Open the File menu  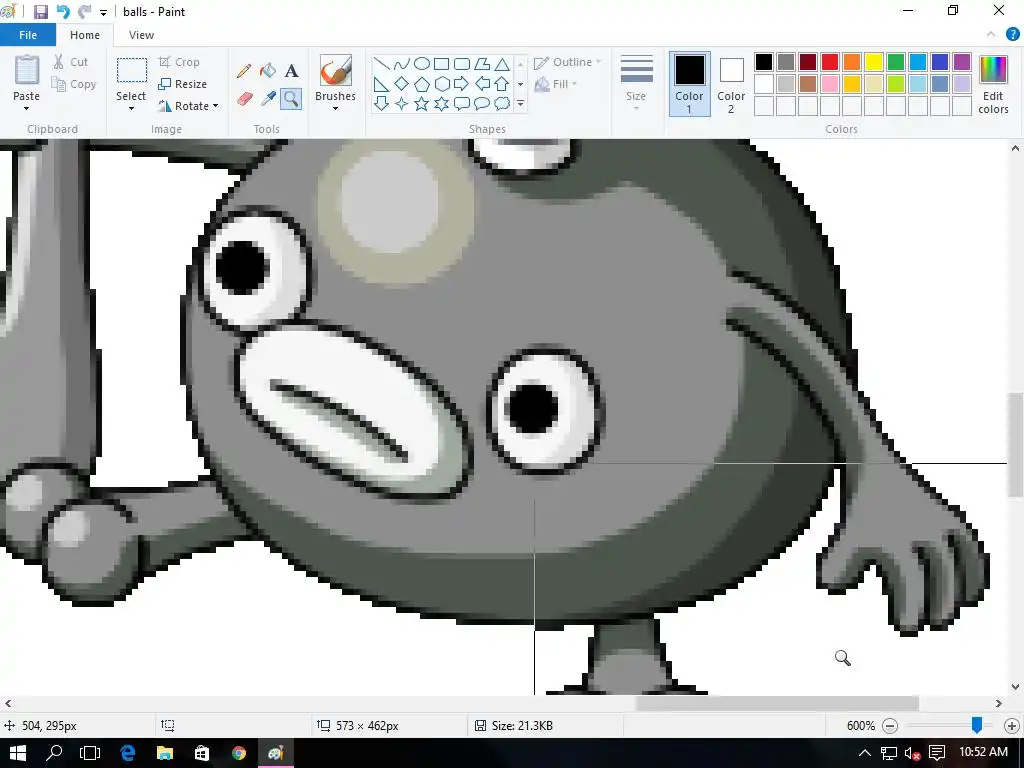coord(28,35)
